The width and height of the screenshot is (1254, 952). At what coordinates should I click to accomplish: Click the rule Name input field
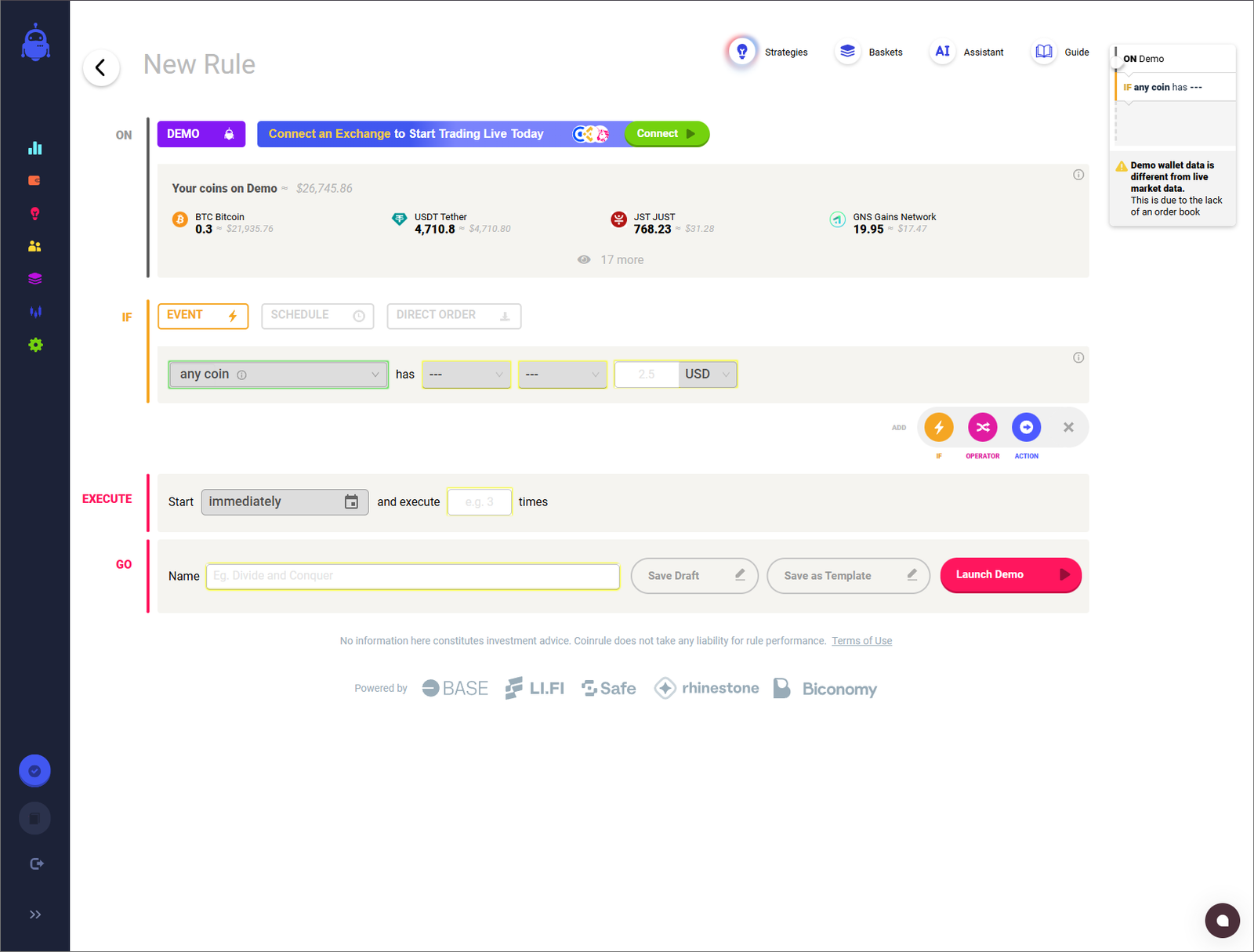point(412,575)
